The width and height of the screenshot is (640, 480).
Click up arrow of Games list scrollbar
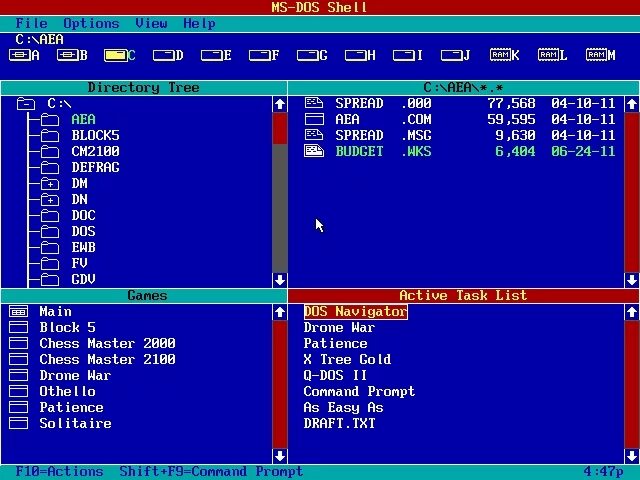[x=280, y=312]
